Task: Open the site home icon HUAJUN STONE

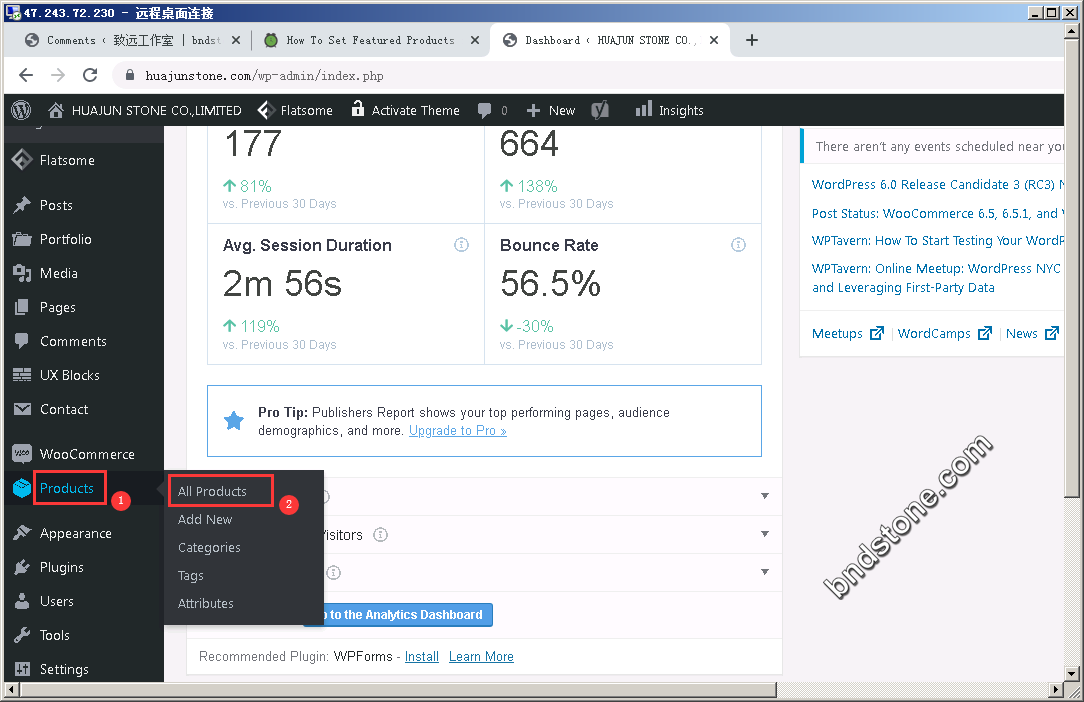Action: click(56, 110)
